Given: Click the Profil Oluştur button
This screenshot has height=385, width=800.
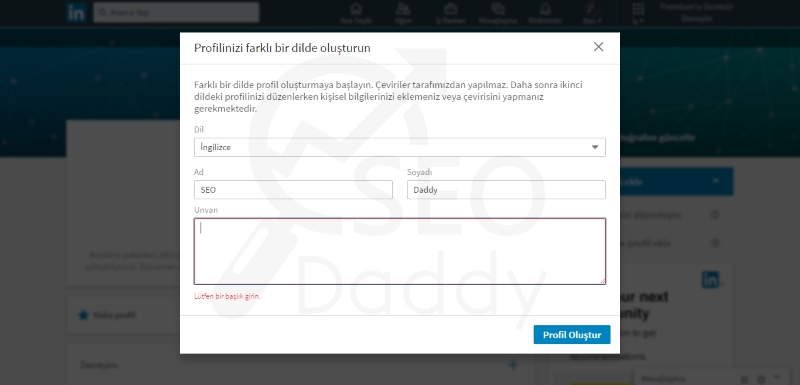Looking at the screenshot, I should (572, 335).
